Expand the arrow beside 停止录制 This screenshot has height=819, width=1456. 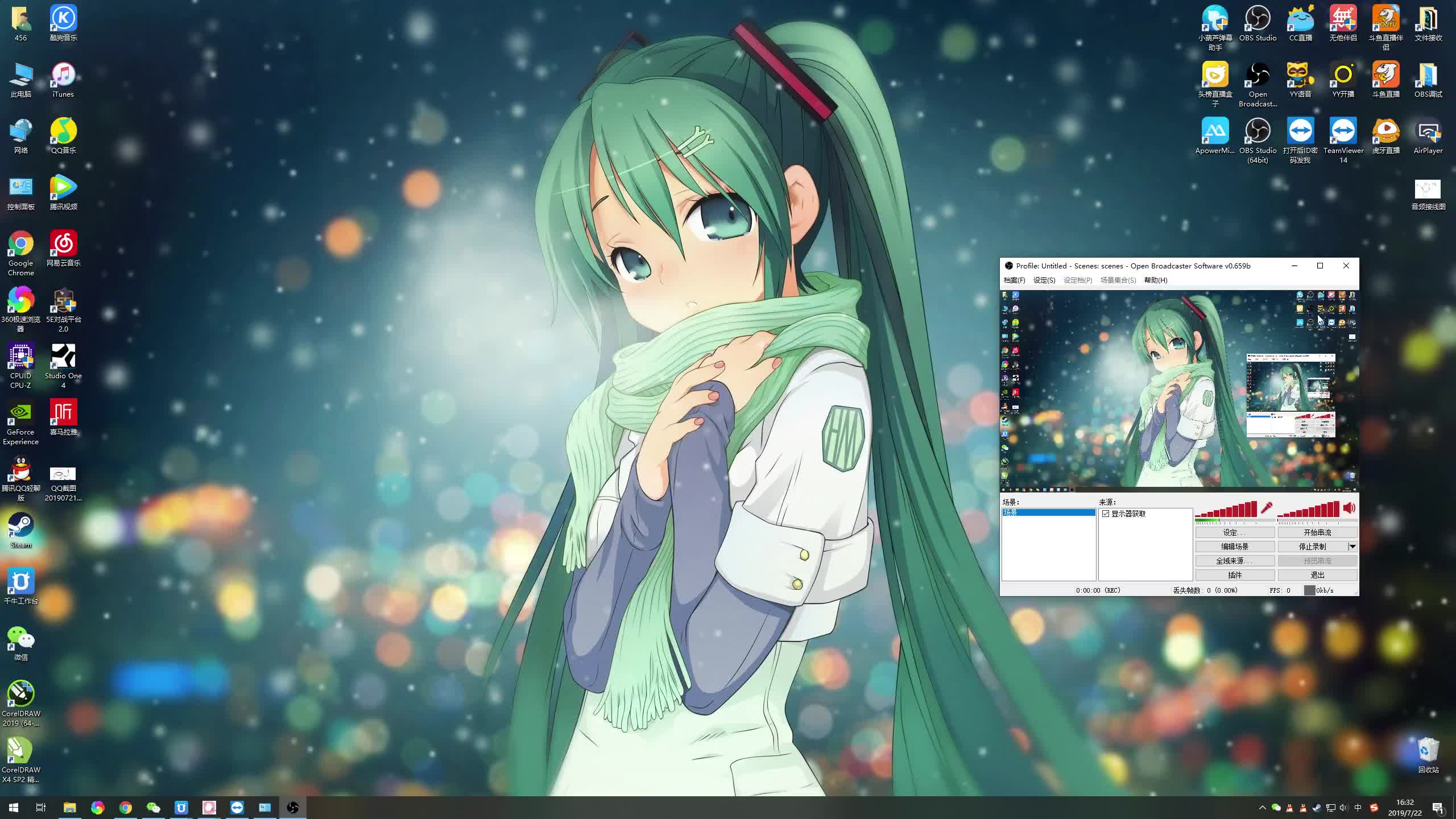(1352, 547)
